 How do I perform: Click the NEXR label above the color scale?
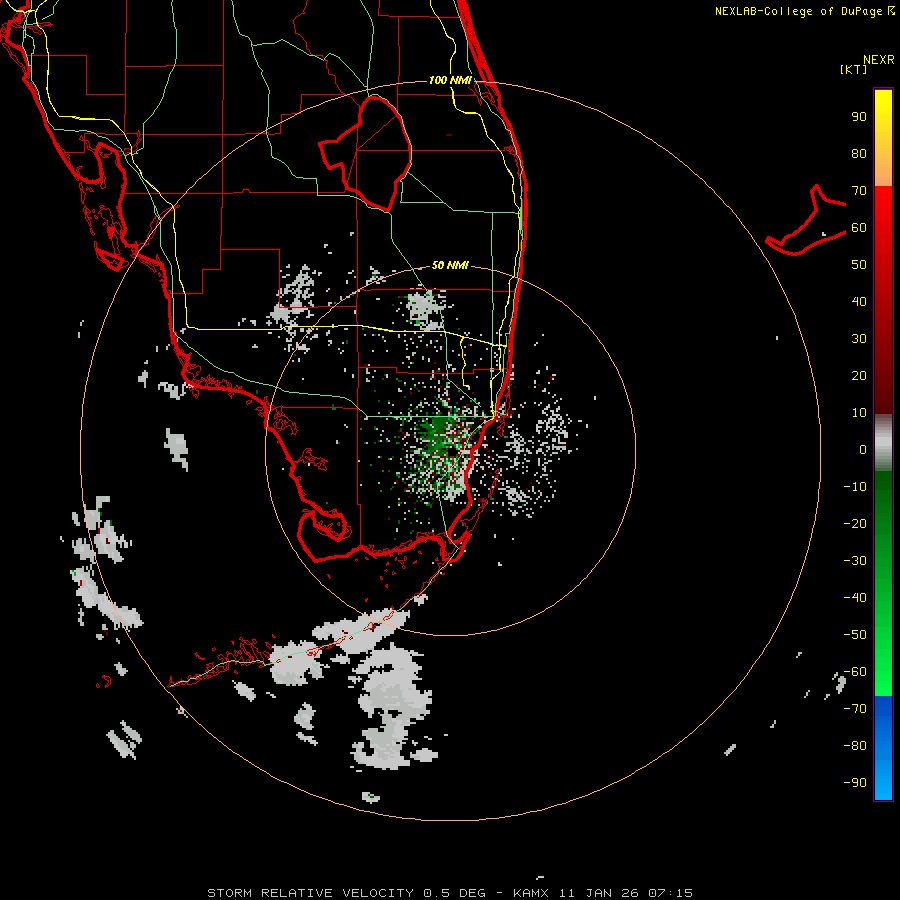pos(879,60)
